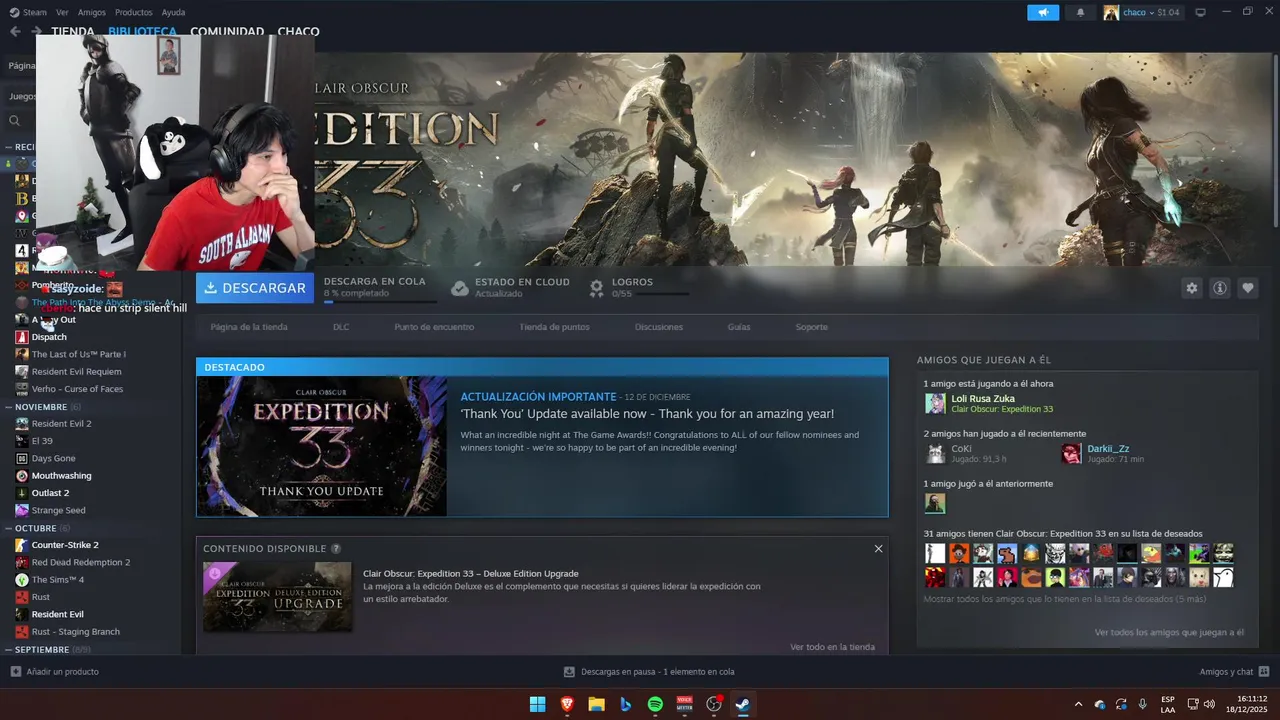Click Ver todo en la tienda link
Image resolution: width=1280 pixels, height=720 pixels.
click(x=832, y=647)
